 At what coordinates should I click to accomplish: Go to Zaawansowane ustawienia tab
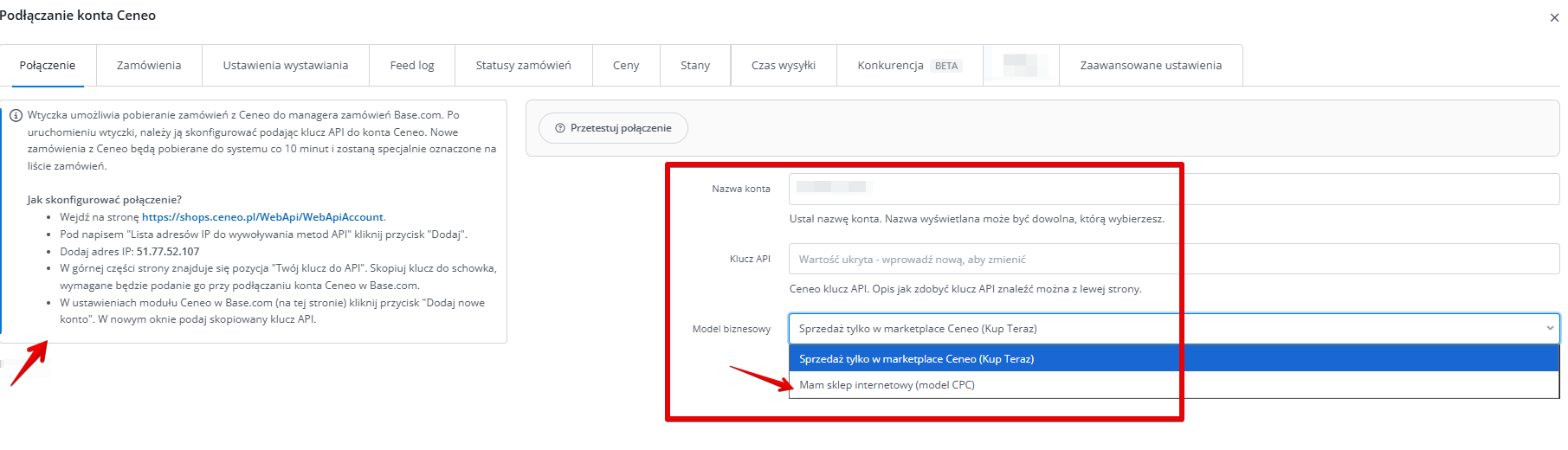click(1150, 66)
